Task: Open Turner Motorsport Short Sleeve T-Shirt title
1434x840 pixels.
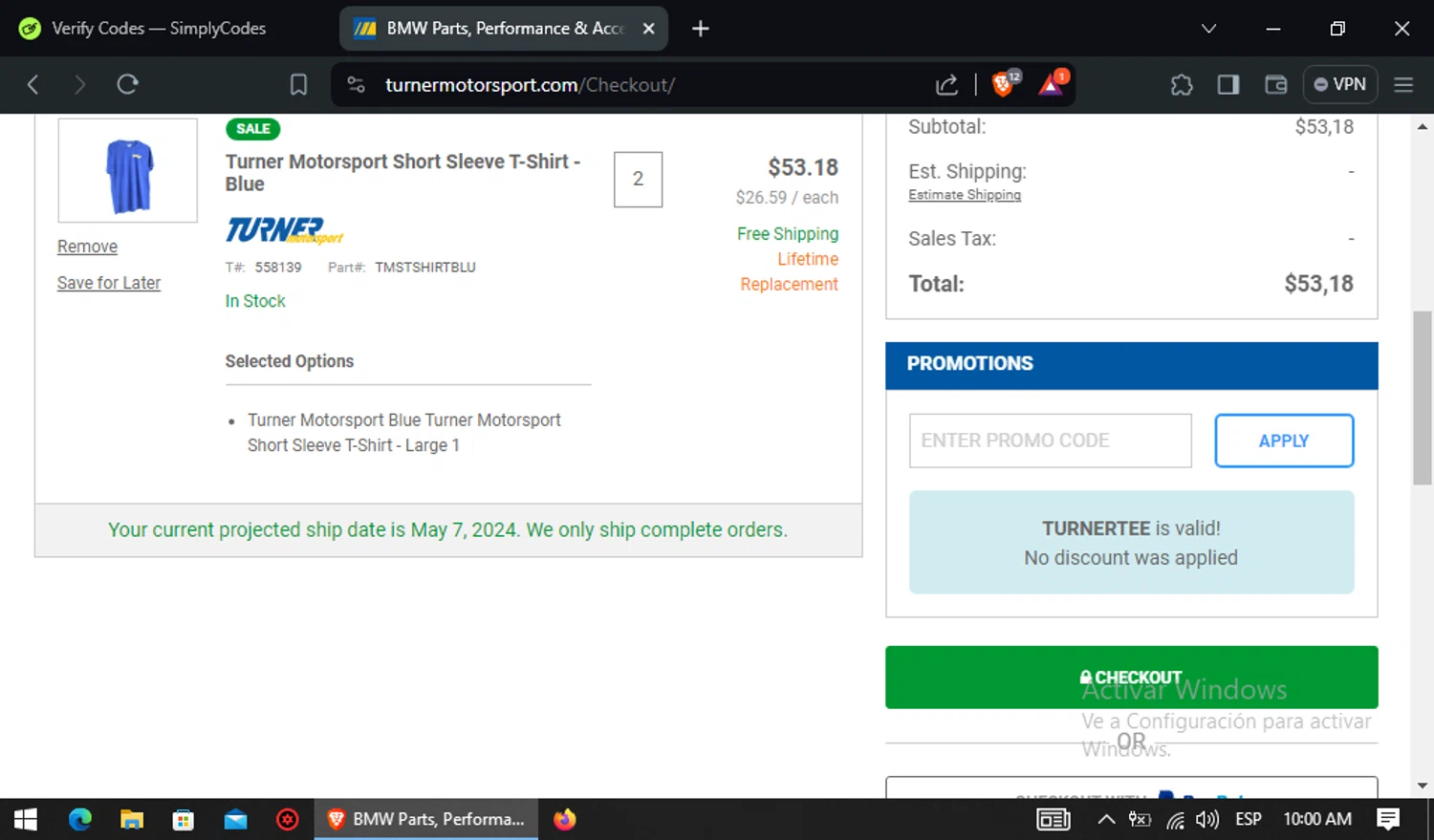Action: [402, 173]
